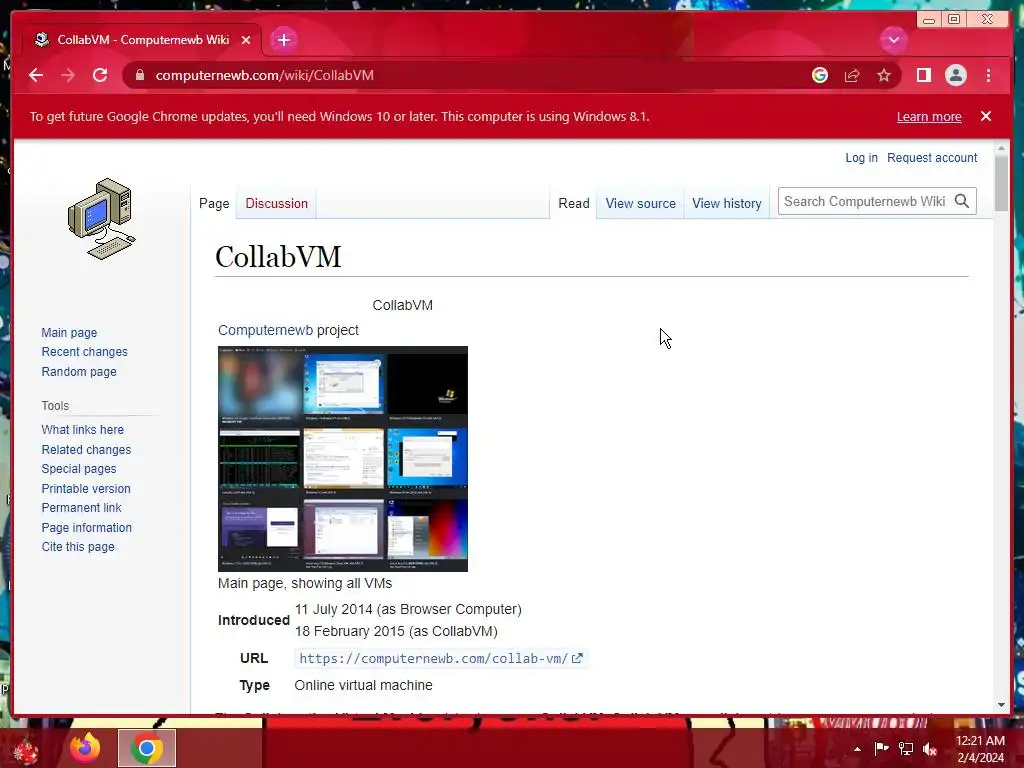Open Learn more about Chrome updates
This screenshot has width=1024, height=768.
[929, 116]
